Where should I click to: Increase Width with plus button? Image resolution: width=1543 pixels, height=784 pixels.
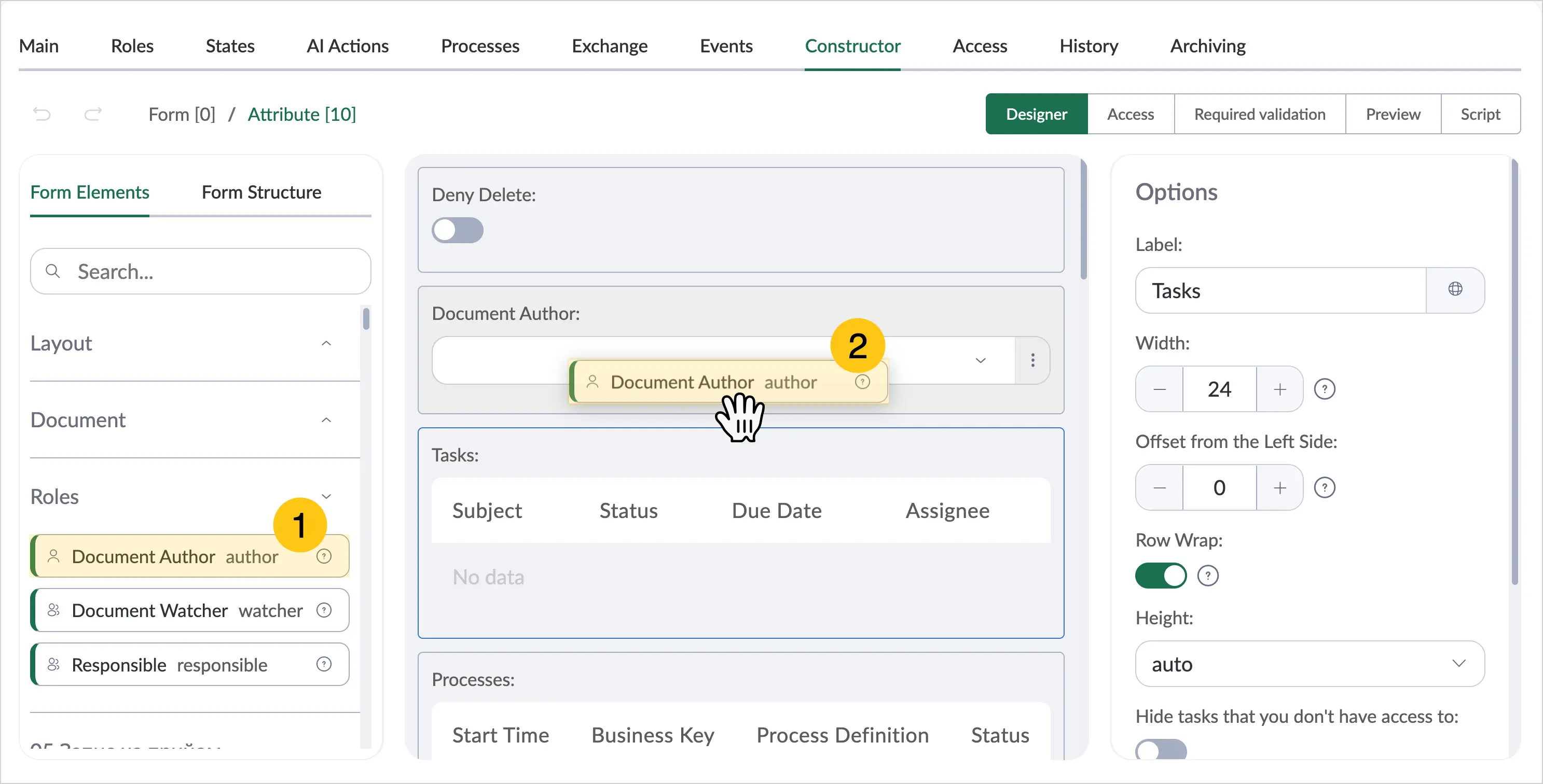pyautogui.click(x=1280, y=389)
